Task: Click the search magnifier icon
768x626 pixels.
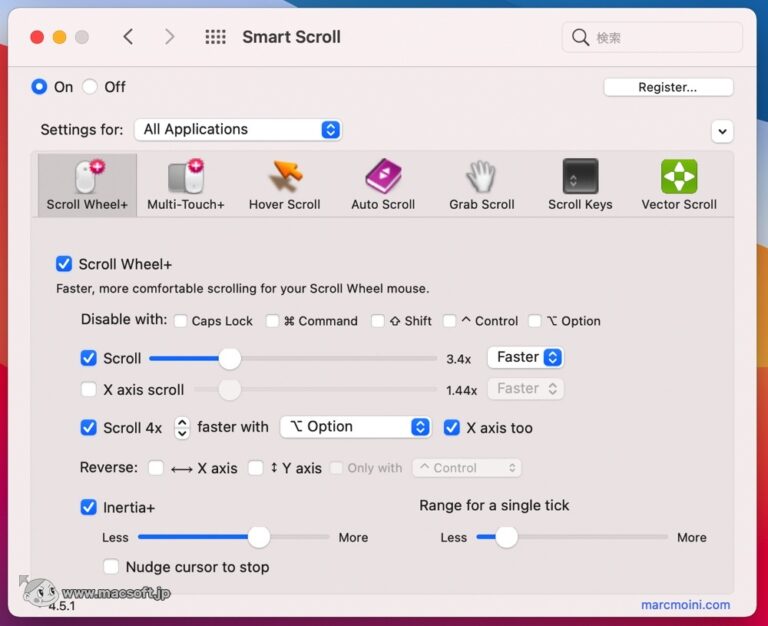Action: click(x=580, y=37)
